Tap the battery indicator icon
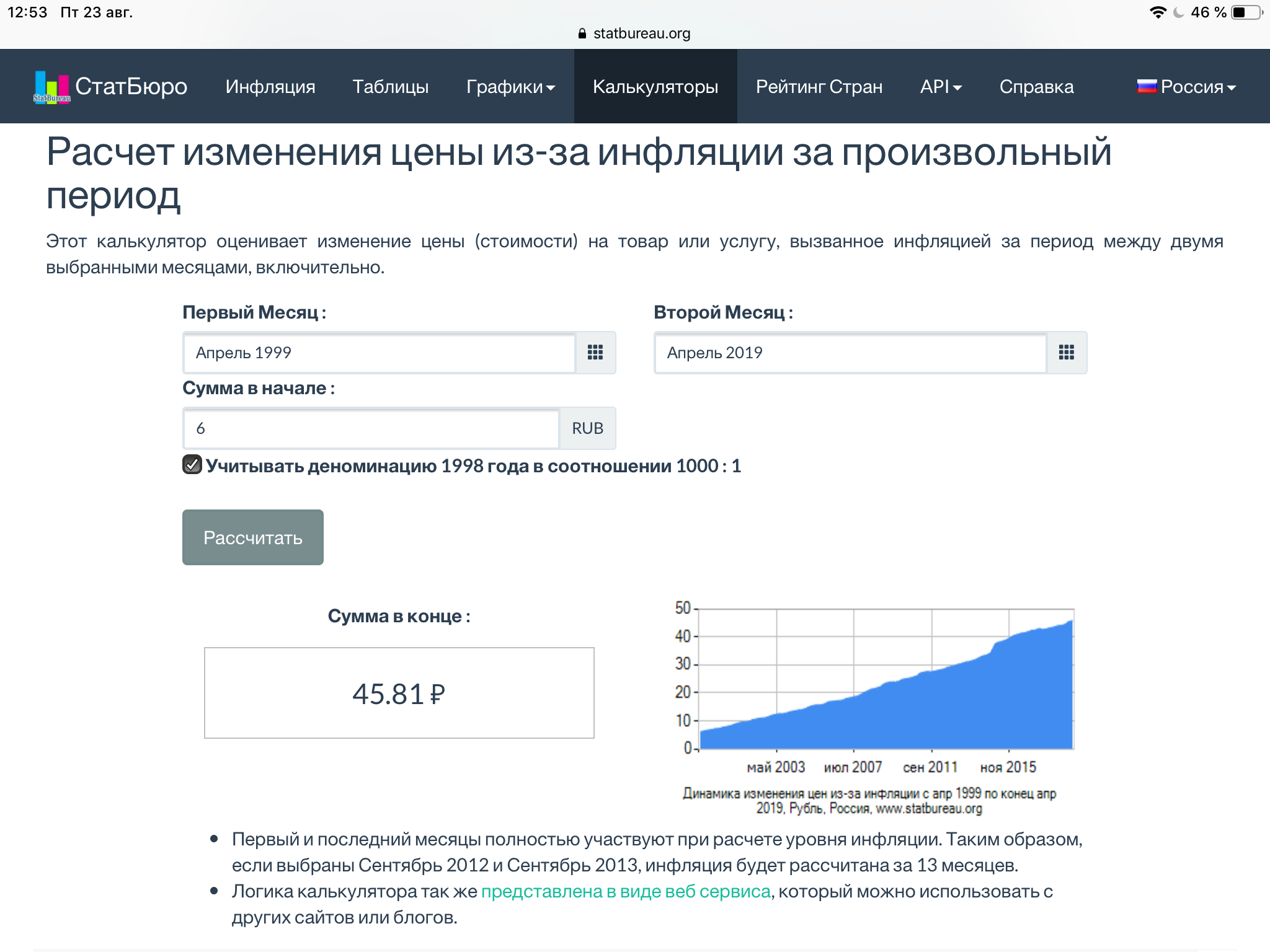Screen dimensions: 1270x952 click(x=1247, y=12)
